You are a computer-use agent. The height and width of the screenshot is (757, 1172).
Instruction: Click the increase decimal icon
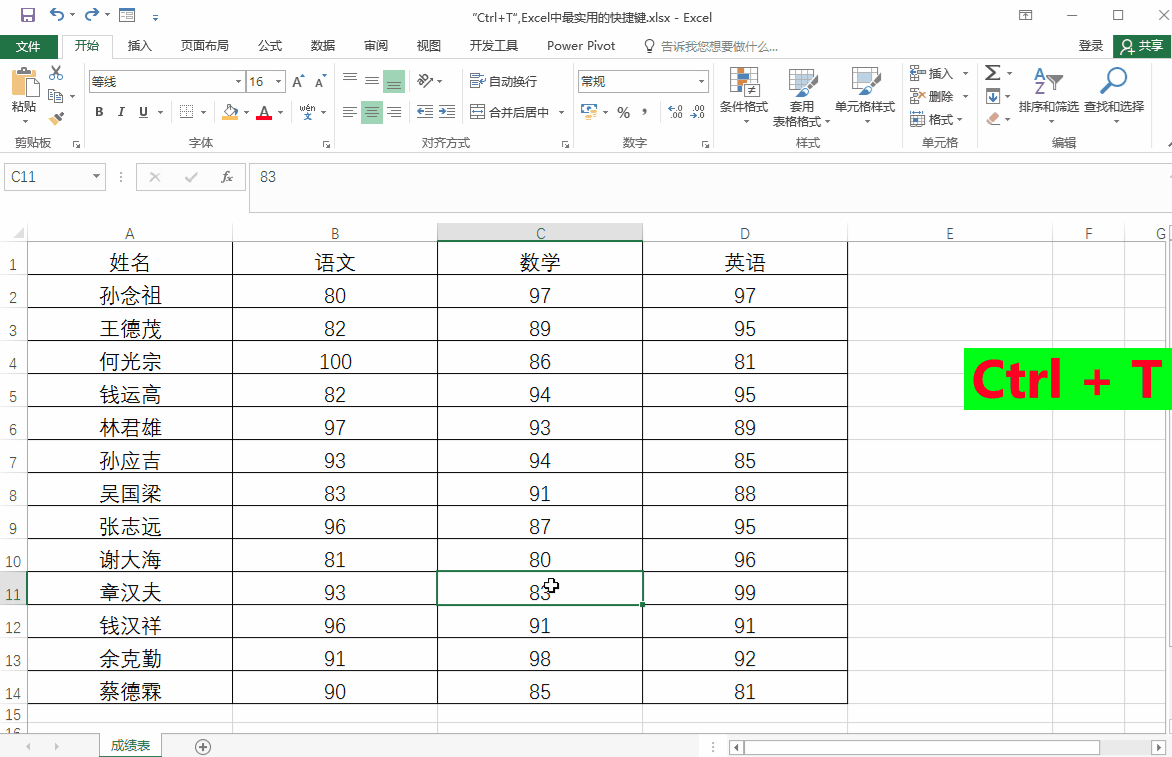(x=675, y=112)
